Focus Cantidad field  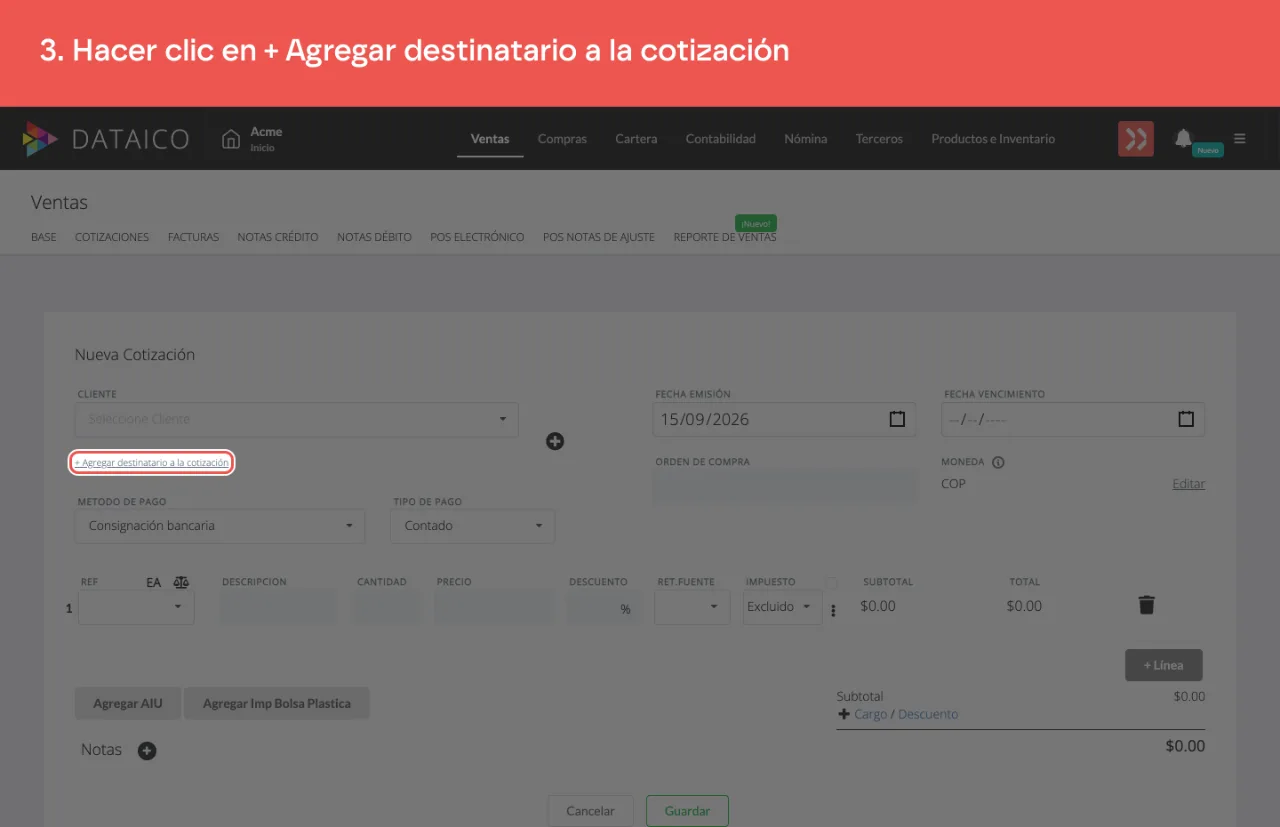[x=388, y=607]
